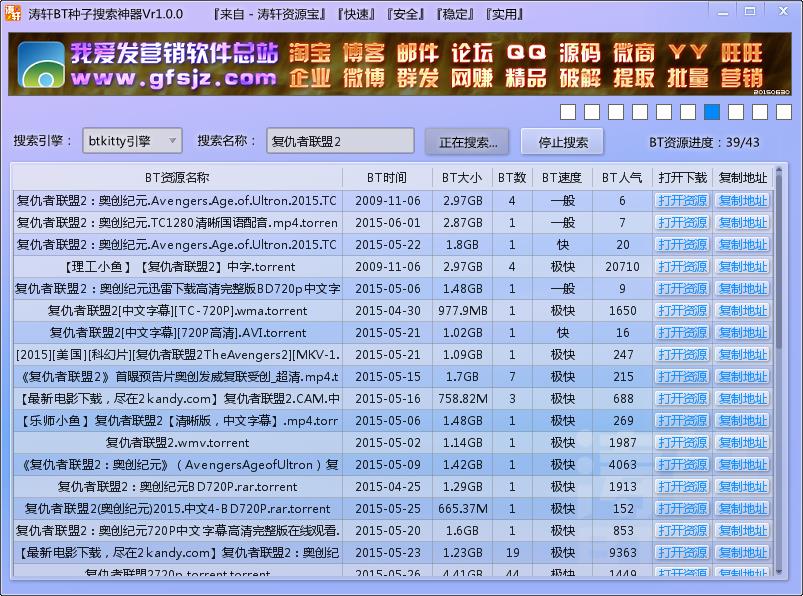Image resolution: width=803 pixels, height=596 pixels.
Task: Deselect the blue highlighted square indicator
Action: (712, 113)
